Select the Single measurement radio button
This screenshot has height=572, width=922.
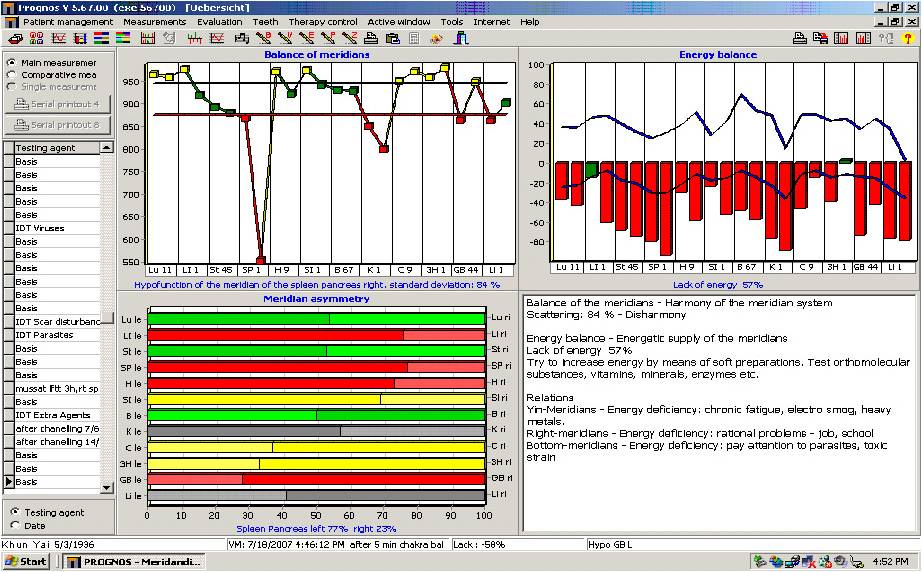[11, 86]
